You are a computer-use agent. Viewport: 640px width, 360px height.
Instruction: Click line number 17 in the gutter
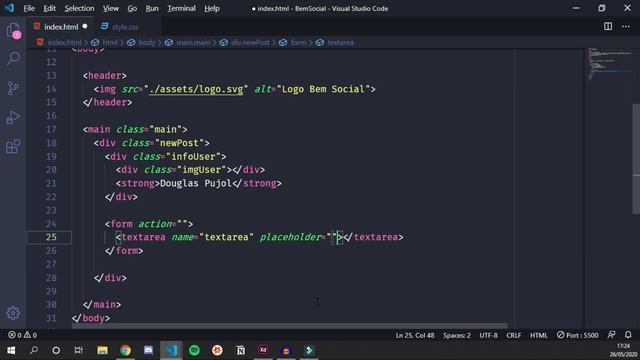tap(51, 129)
